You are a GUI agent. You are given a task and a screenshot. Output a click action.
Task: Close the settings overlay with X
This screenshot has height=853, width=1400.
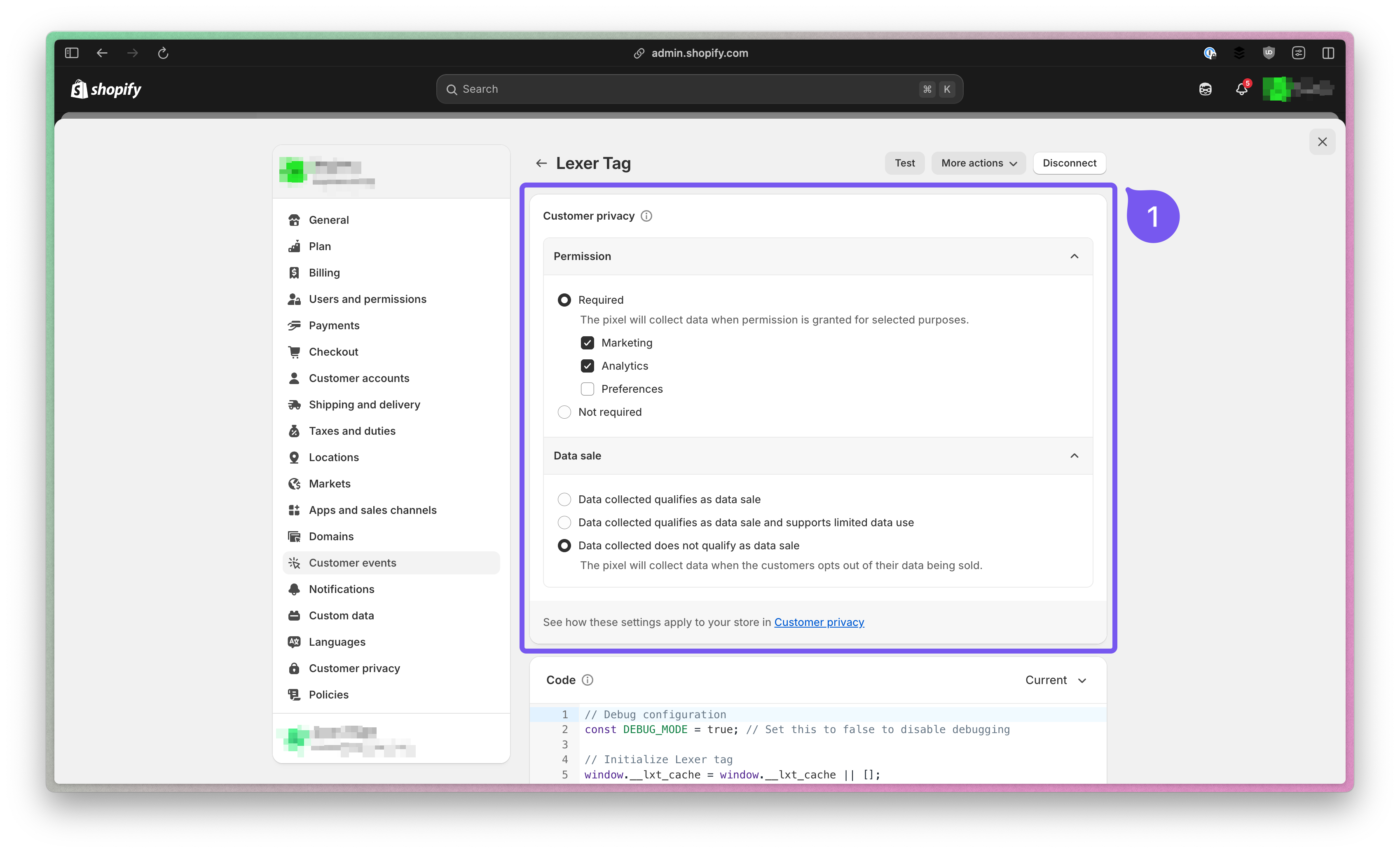(1322, 141)
